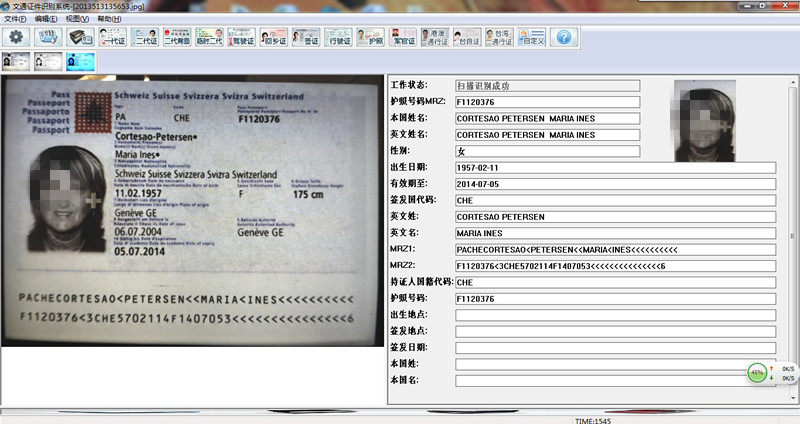
Task: Click the scanned Swiss passport image
Action: pos(192,211)
